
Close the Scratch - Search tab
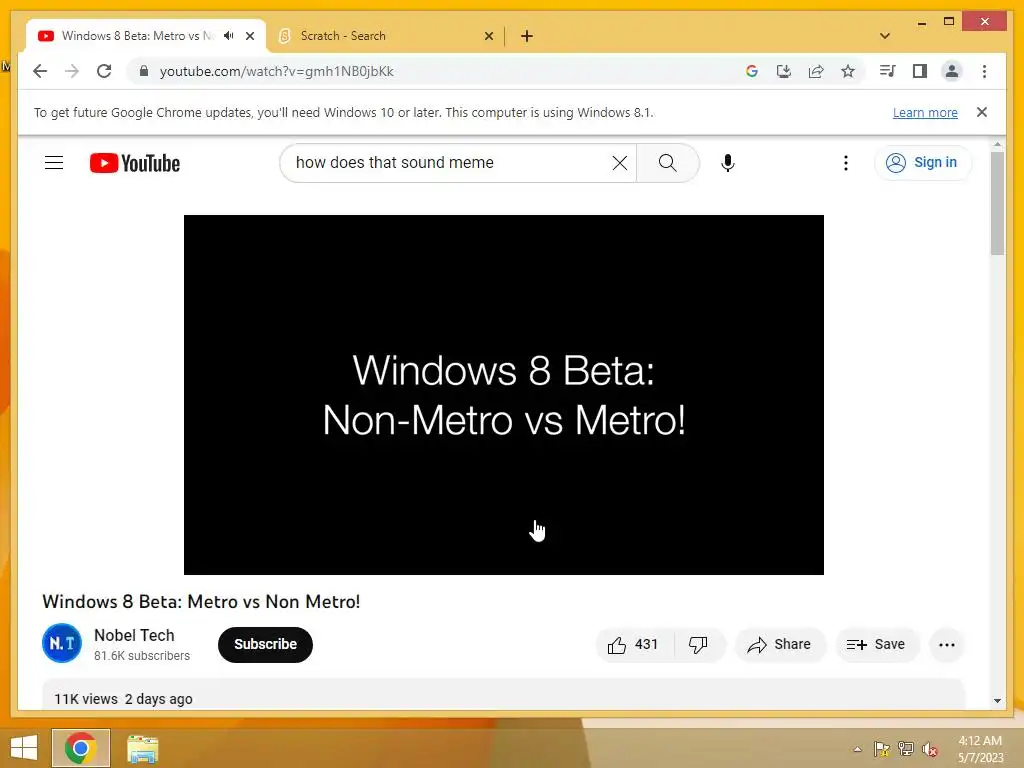click(x=488, y=36)
